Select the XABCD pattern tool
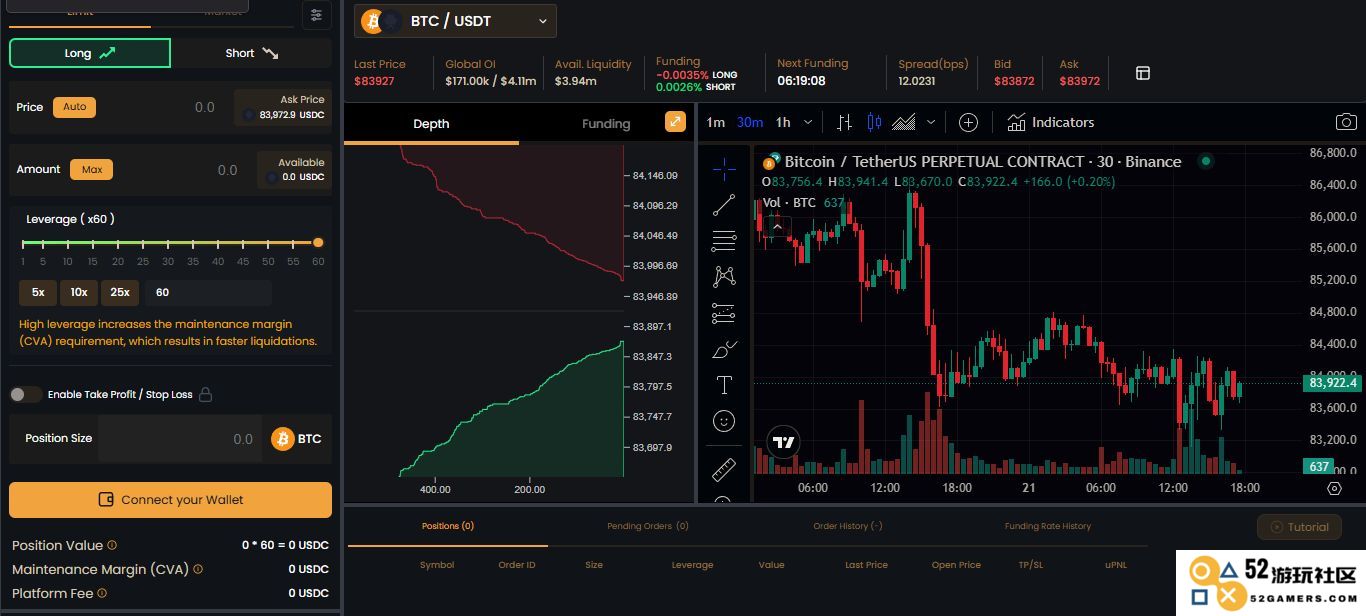Screen dimensions: 1366x616 pos(724,276)
